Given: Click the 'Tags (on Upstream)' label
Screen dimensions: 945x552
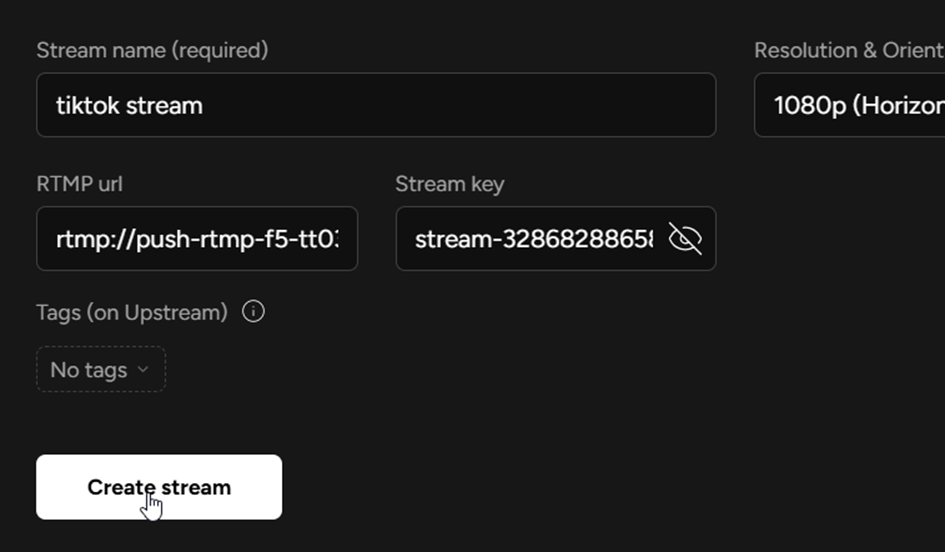Looking at the screenshot, I should 132,312.
